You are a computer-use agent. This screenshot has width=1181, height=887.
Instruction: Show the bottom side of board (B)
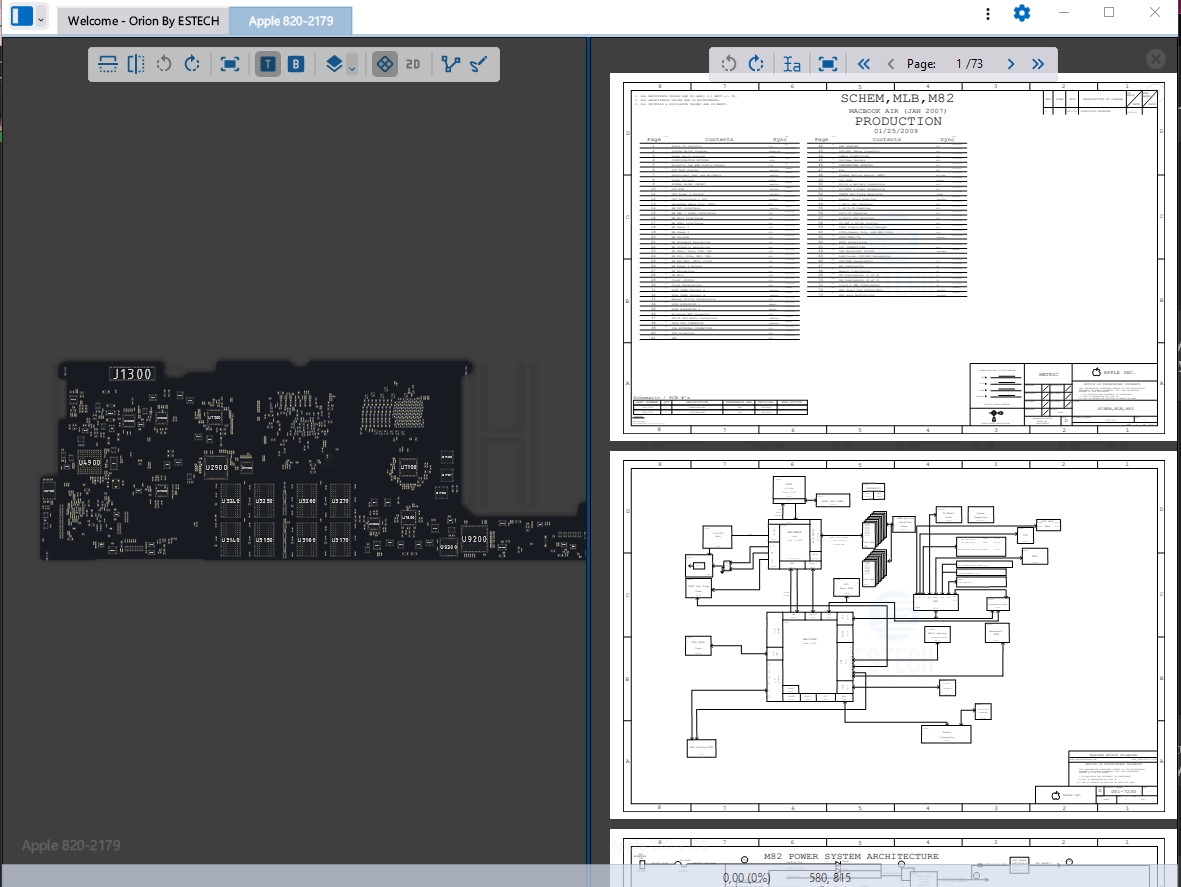[296, 64]
